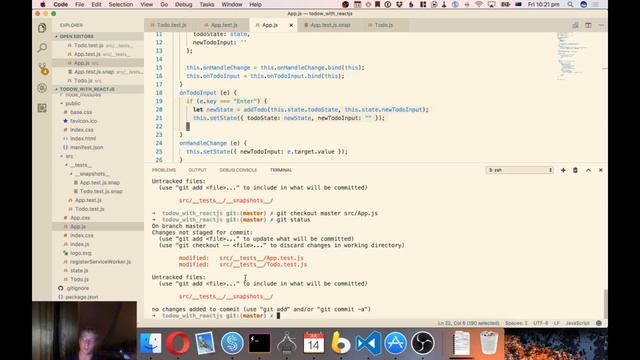Close the terminal panel
Screen dimensions: 640x360
(600, 170)
